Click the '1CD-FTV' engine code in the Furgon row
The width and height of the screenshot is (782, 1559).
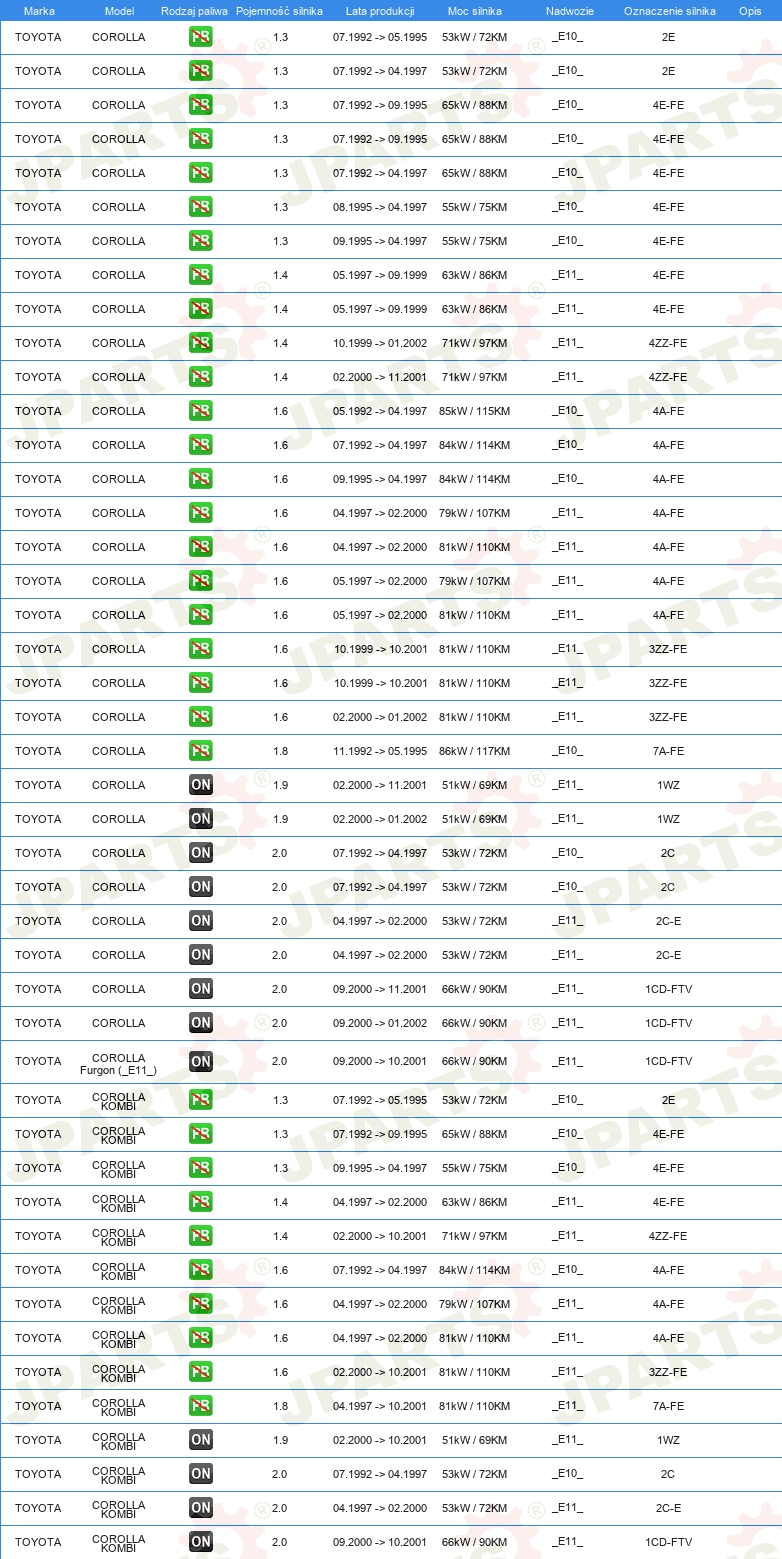point(668,1061)
